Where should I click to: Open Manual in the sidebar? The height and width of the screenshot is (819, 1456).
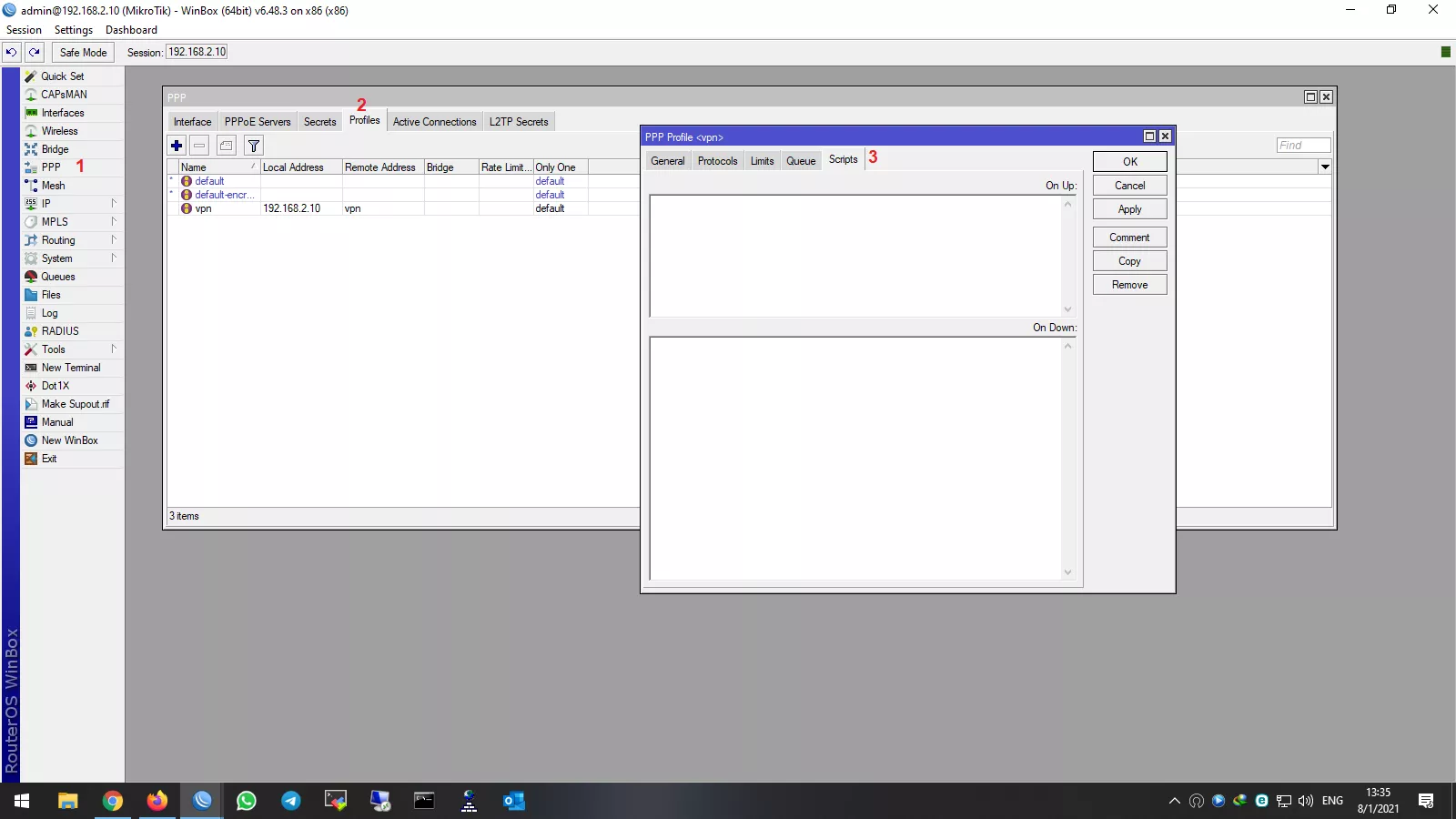point(57,422)
